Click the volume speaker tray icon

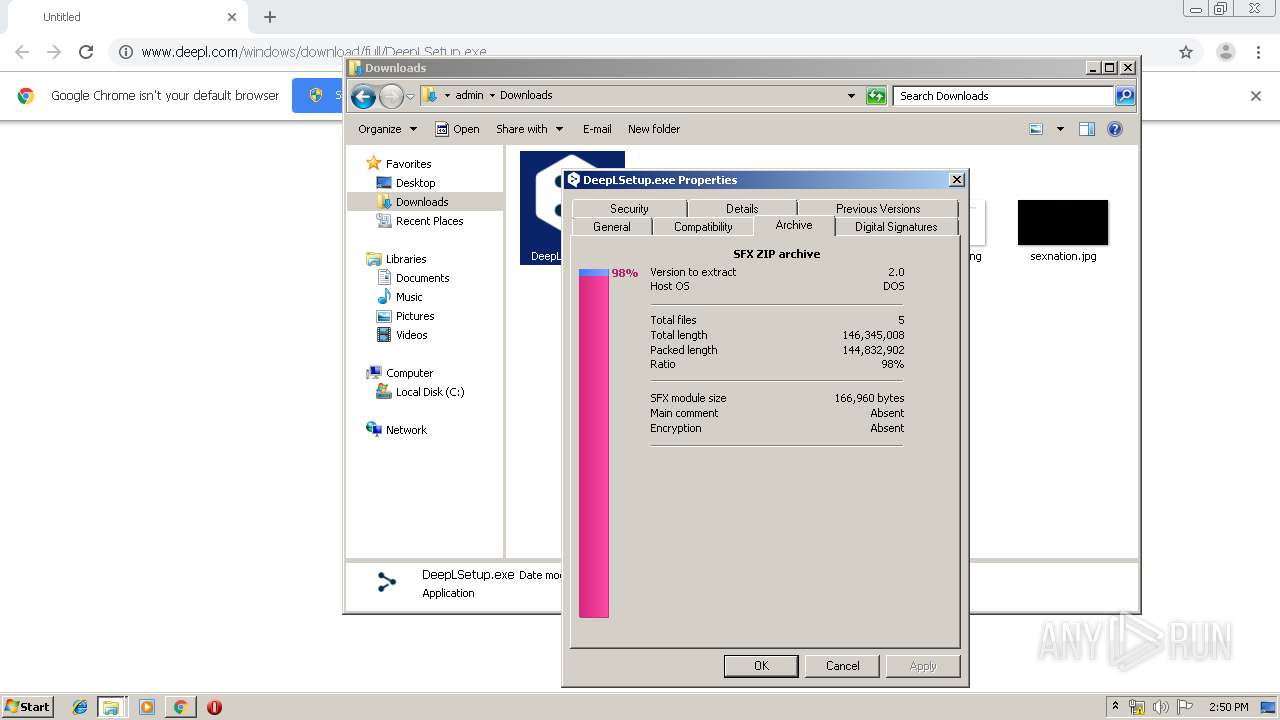click(x=1160, y=707)
